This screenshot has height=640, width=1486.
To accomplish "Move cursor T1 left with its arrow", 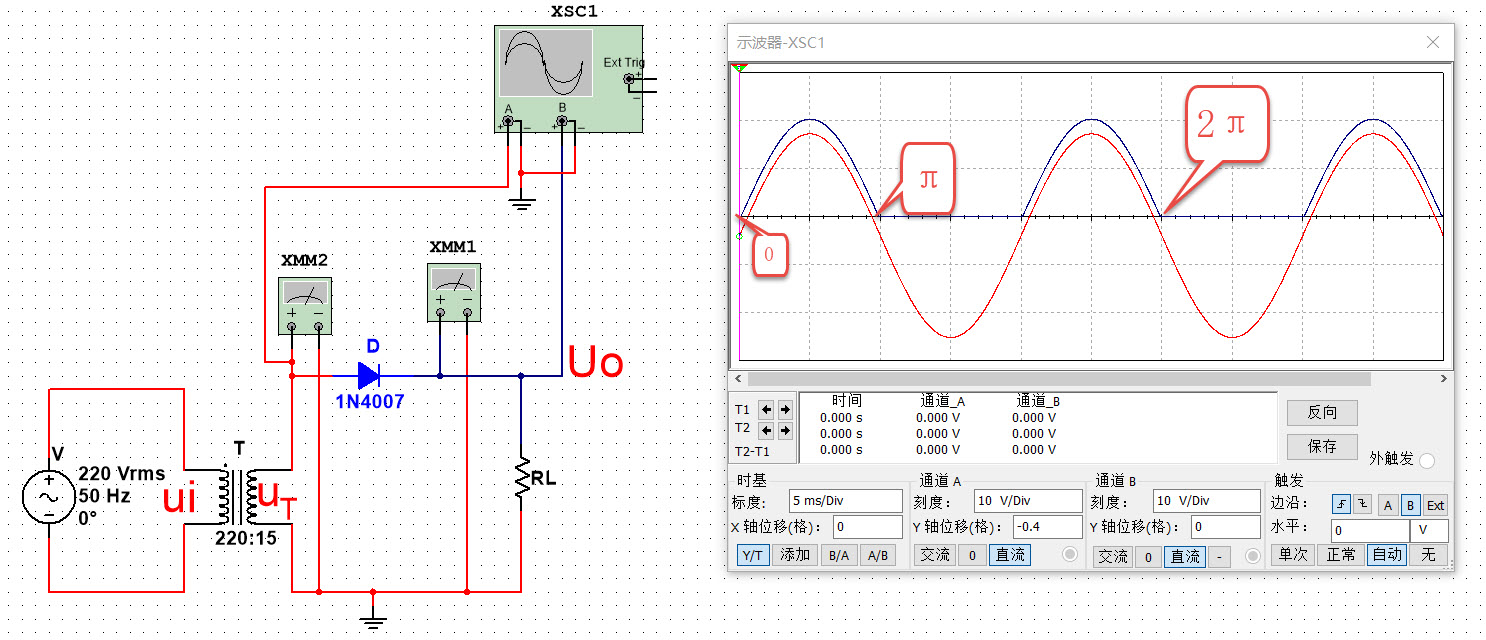I will [767, 409].
